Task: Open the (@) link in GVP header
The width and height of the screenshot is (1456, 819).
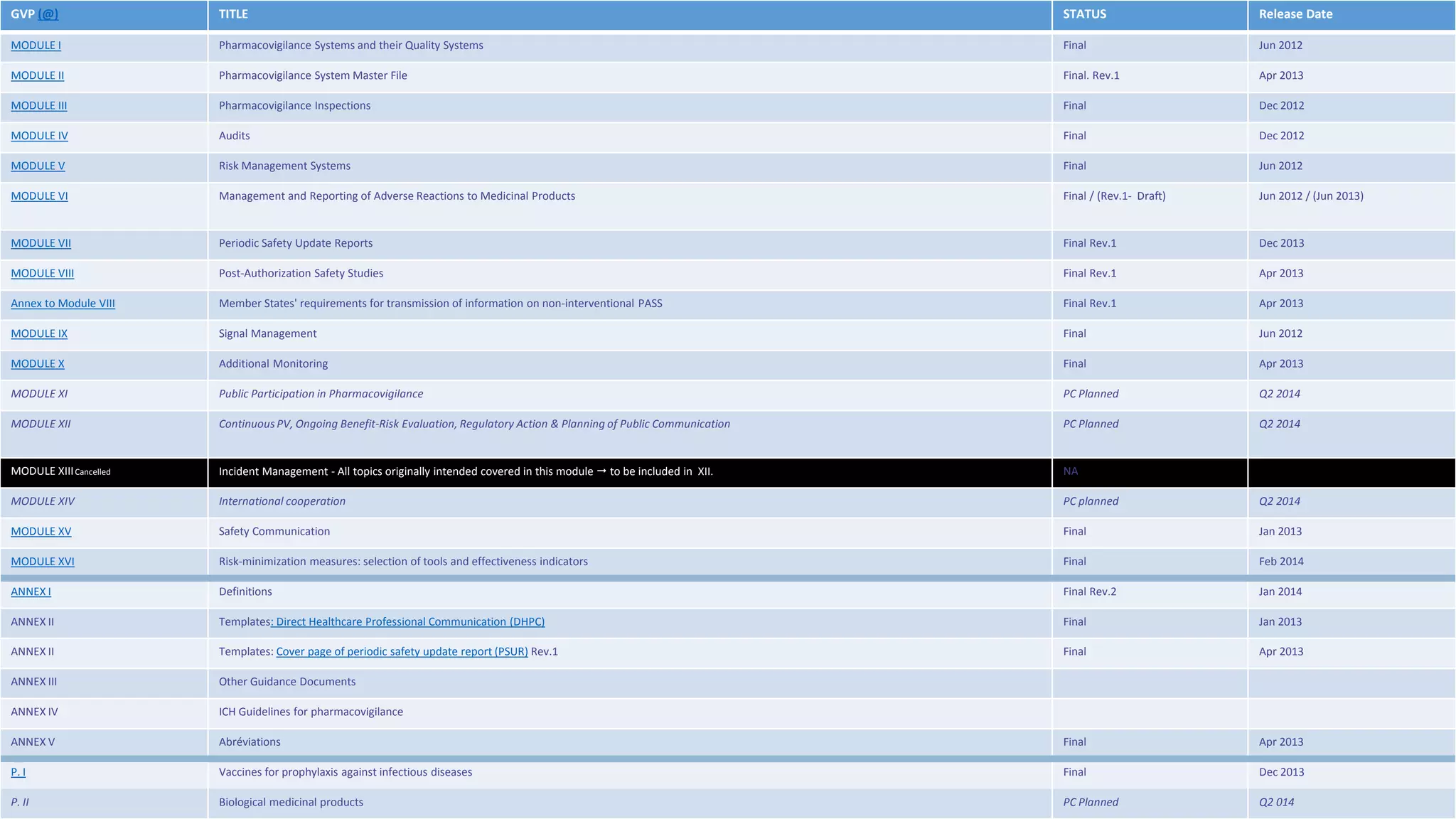Action: (48, 14)
